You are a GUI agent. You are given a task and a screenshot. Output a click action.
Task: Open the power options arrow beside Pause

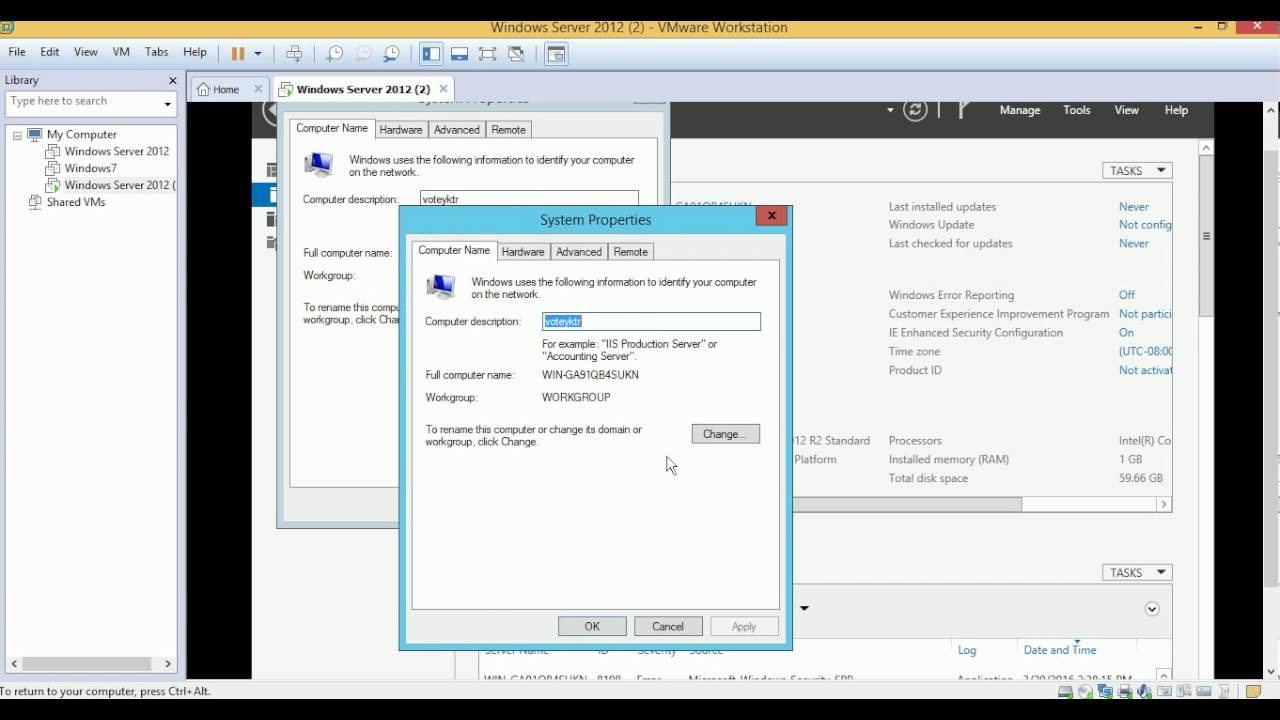[x=257, y=53]
